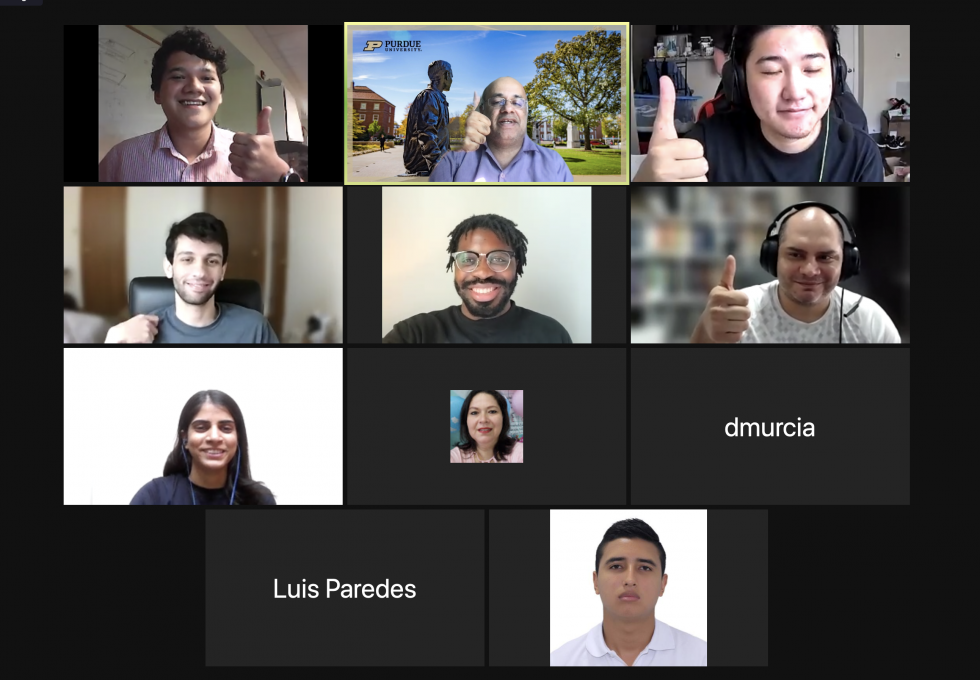
Task: Open the tile of smiling man with glasses and black sweater
Action: pos(486,265)
